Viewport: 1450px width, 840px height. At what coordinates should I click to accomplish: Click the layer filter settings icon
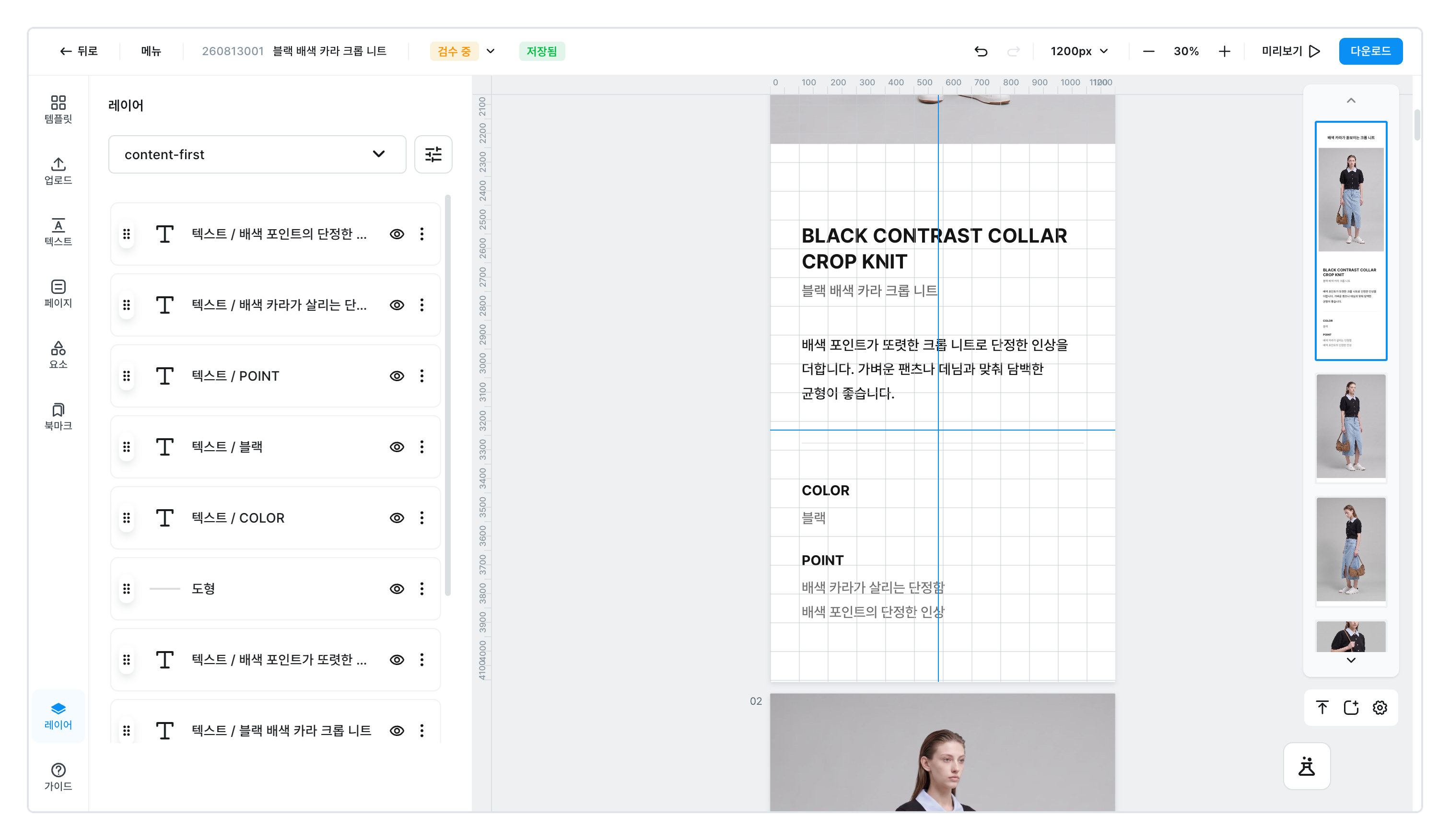point(433,154)
